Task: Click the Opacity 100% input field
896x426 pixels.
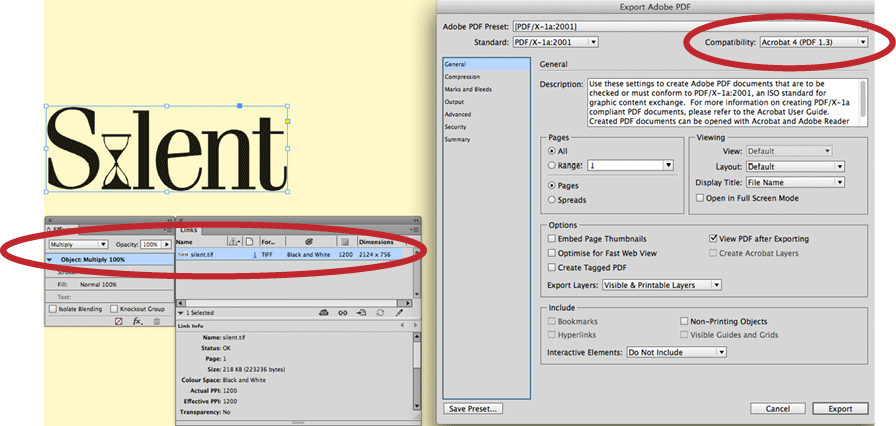Action: click(x=151, y=244)
